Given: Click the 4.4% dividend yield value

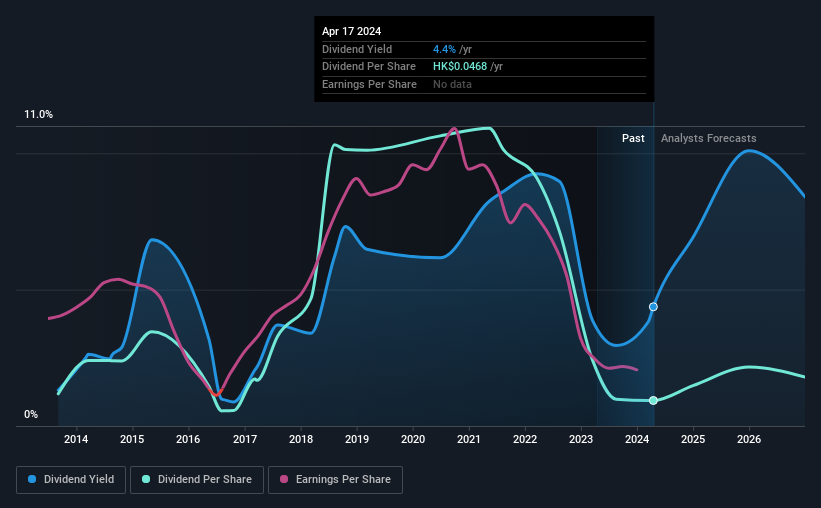Looking at the screenshot, I should point(444,49).
